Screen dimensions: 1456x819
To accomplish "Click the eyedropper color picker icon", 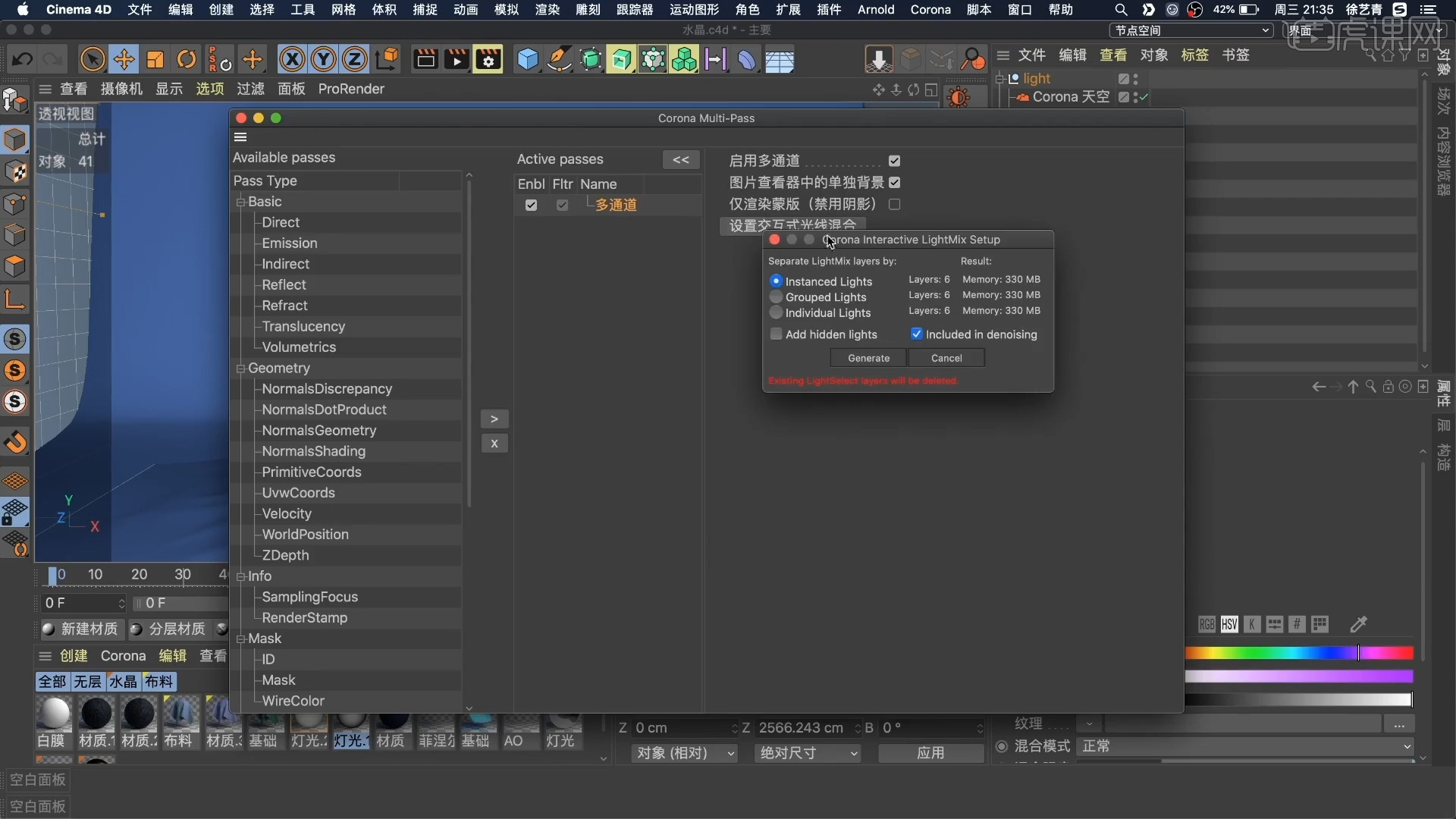I will coord(1359,624).
